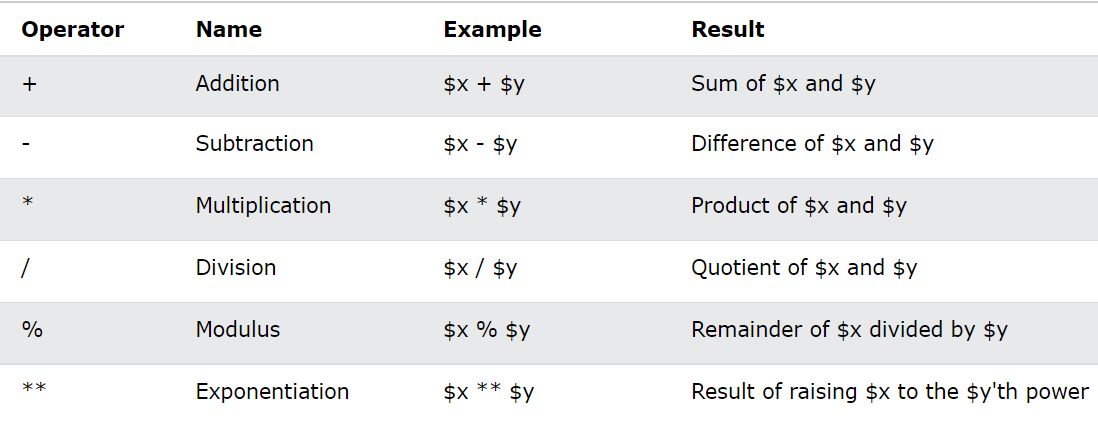
Task: Click the Subtraction name cell
Action: pyautogui.click(x=255, y=144)
